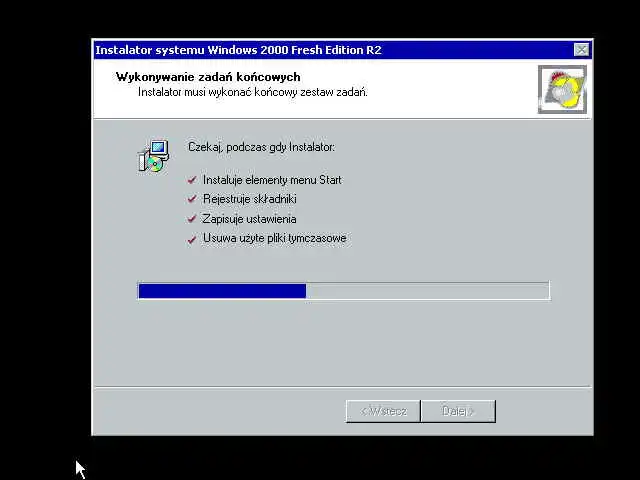Click the text Usuwa użyte pliki tymczasowe
The image size is (640, 480).
point(275,238)
